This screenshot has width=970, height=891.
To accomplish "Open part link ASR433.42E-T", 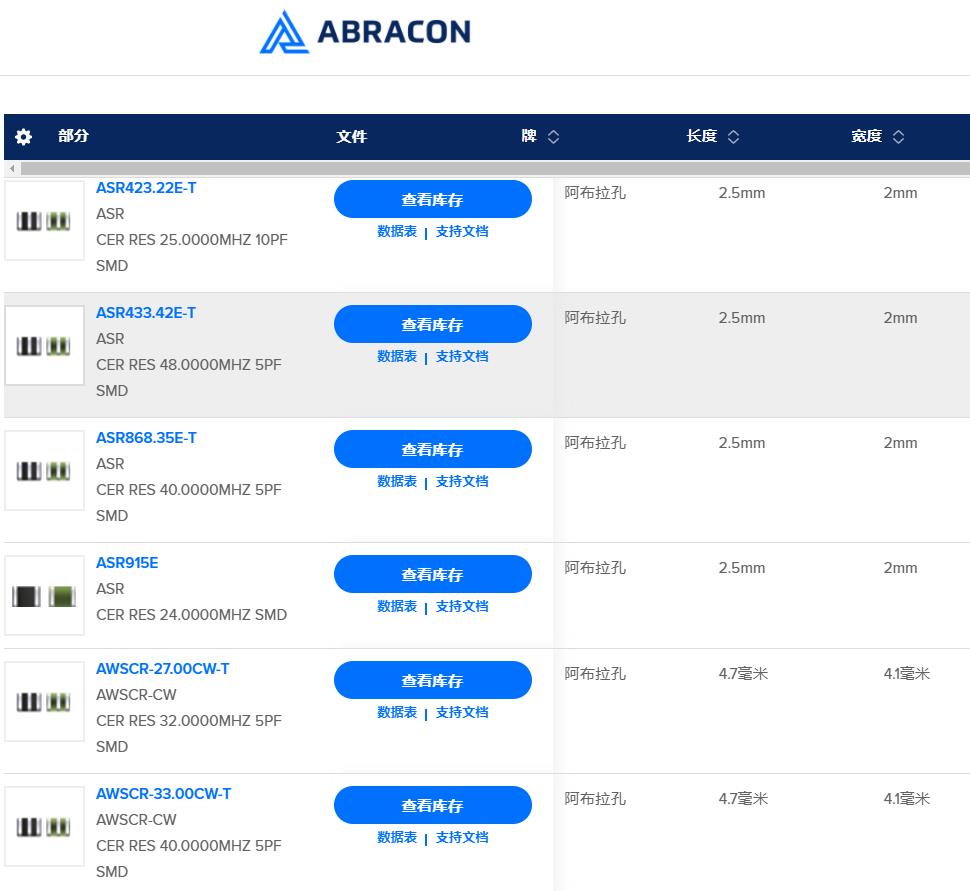I will point(146,313).
